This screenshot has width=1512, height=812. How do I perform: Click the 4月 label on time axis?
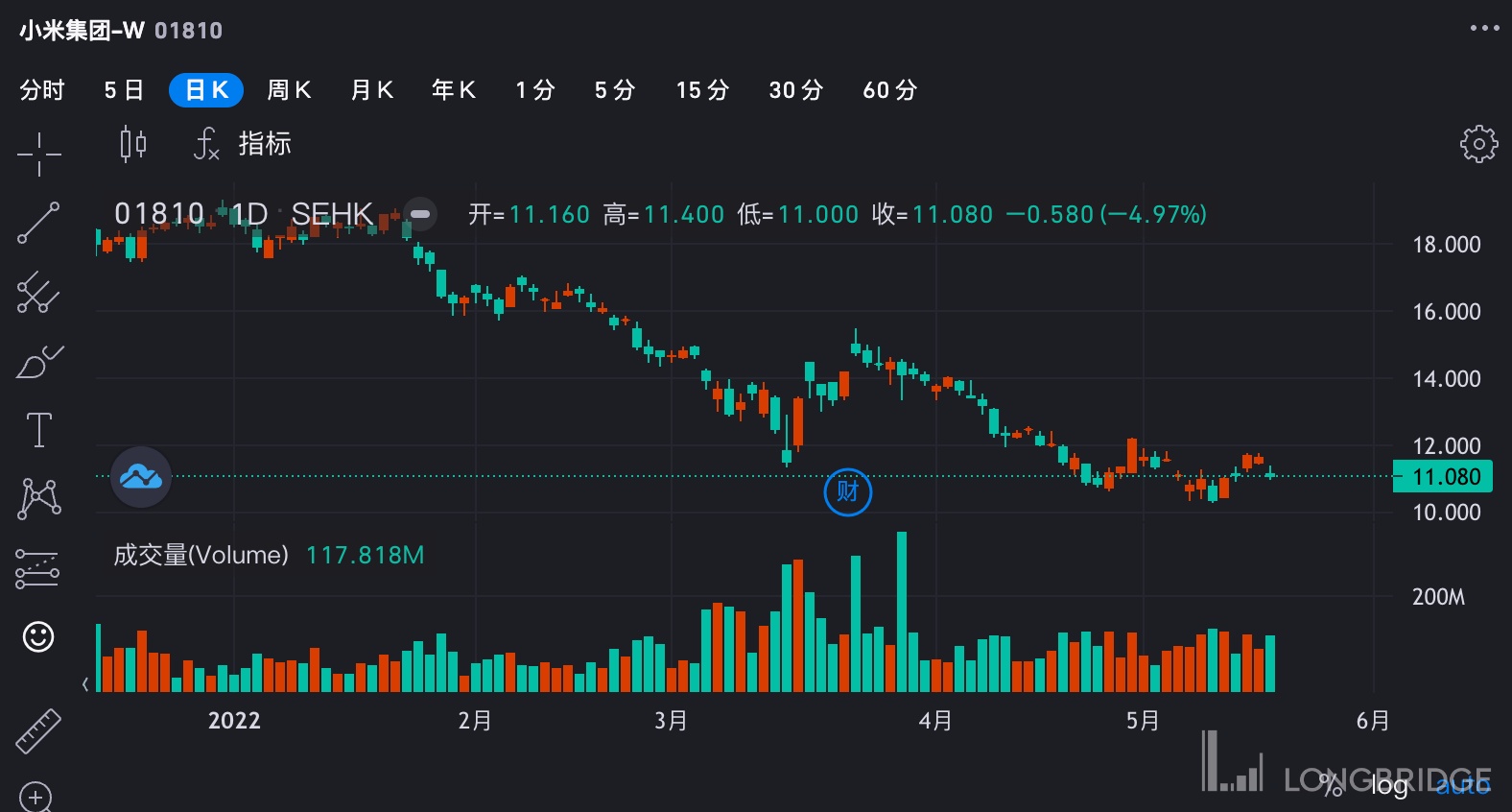click(x=935, y=721)
